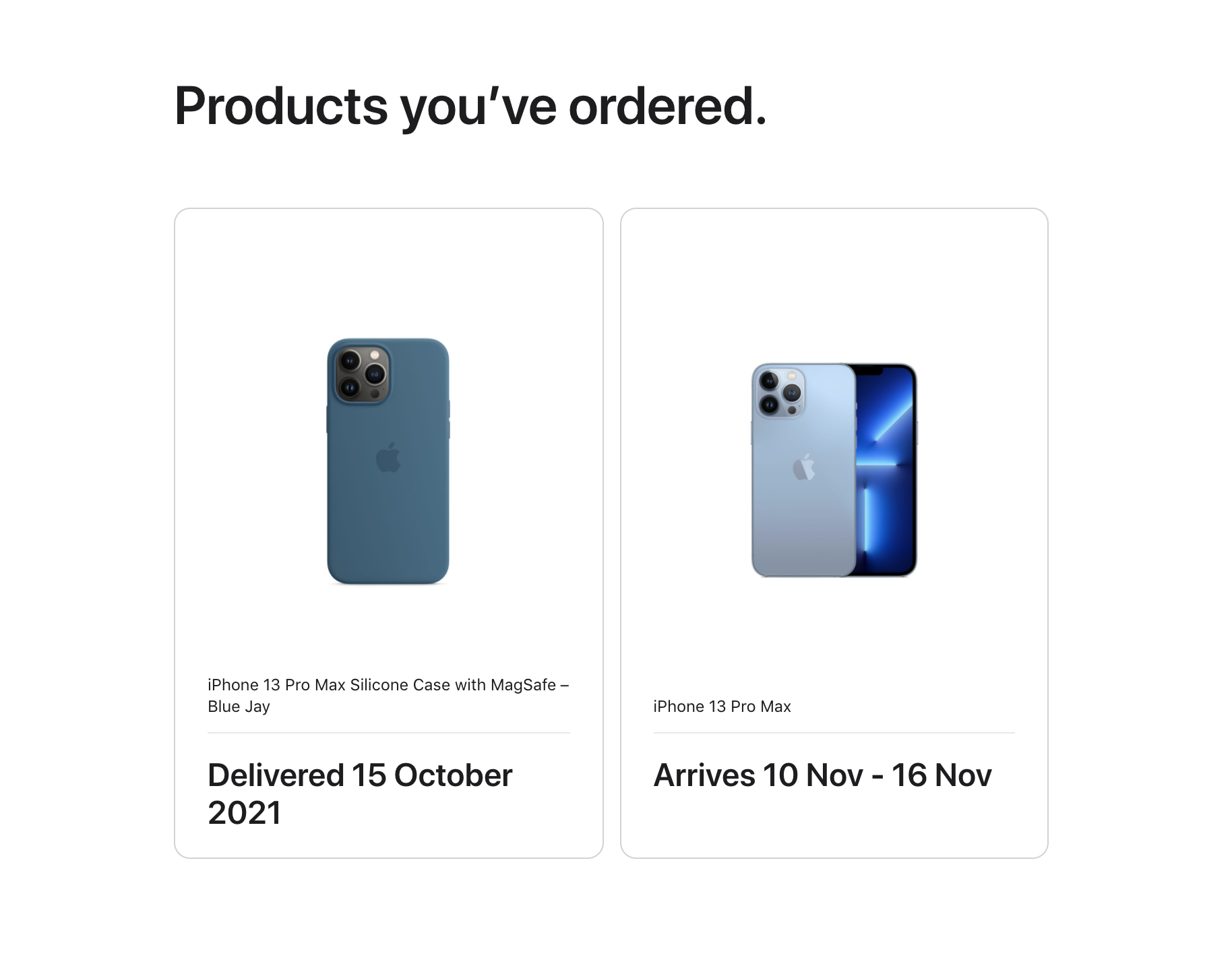Click the divider line under iPhone 13 Pro Max
The width and height of the screenshot is (1232, 960).
click(x=834, y=733)
